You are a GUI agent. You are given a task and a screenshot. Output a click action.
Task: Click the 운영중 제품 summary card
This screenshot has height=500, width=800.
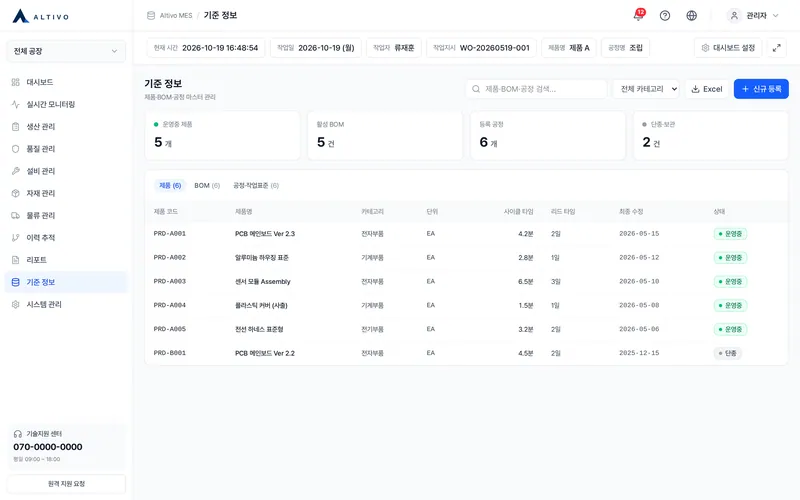222,136
